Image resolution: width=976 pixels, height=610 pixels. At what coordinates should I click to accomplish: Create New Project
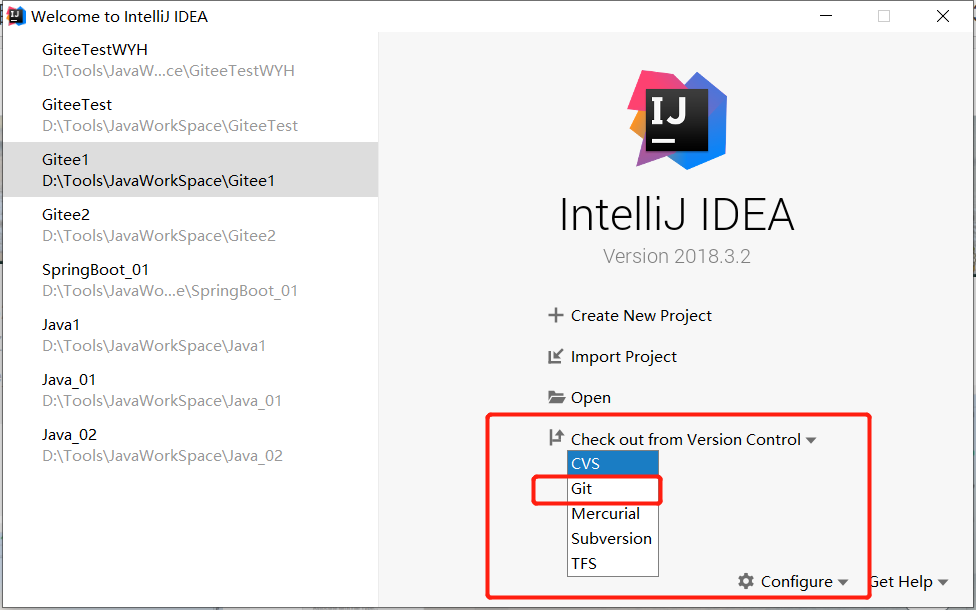coord(641,316)
